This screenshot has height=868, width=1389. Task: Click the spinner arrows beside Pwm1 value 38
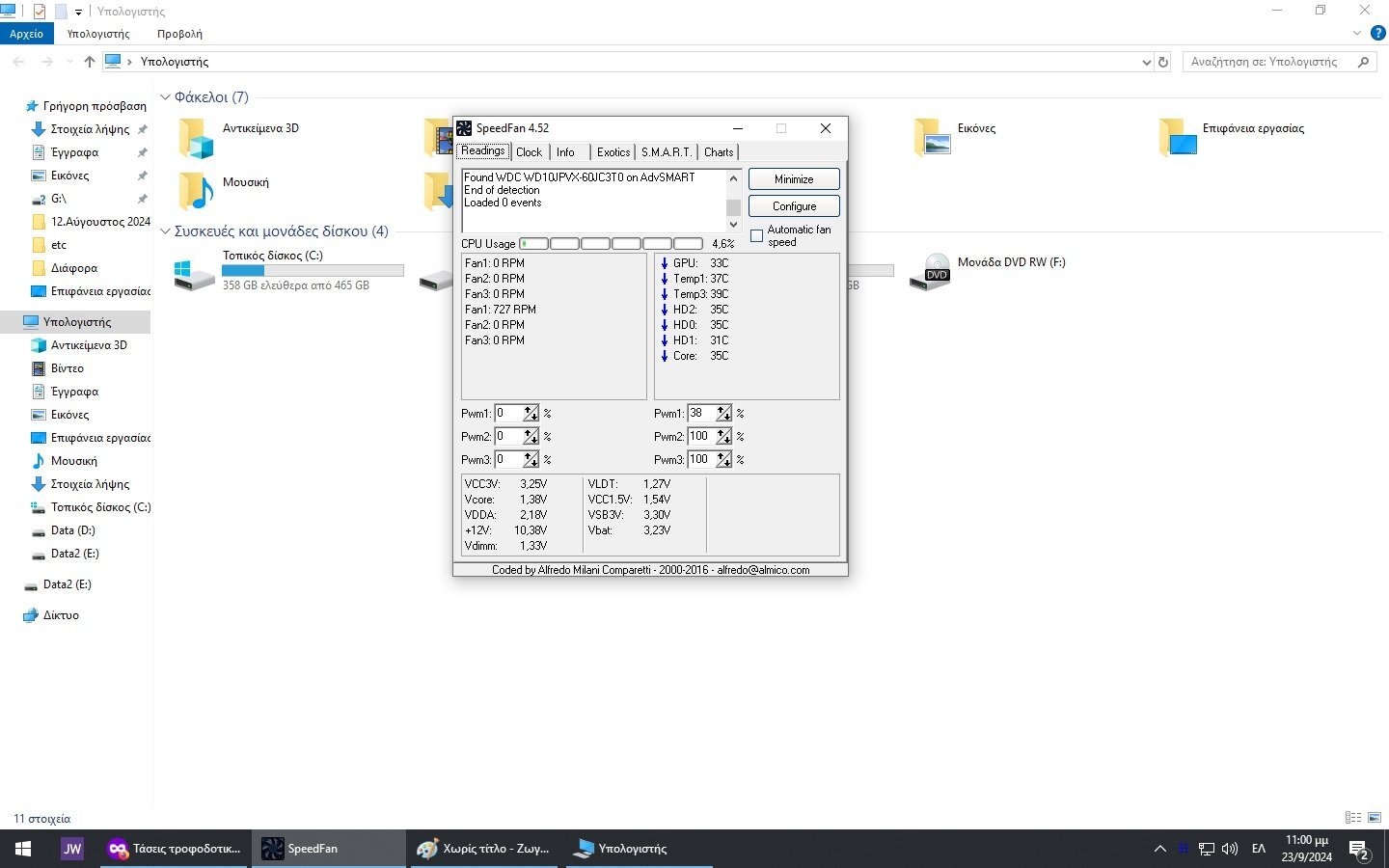click(724, 413)
